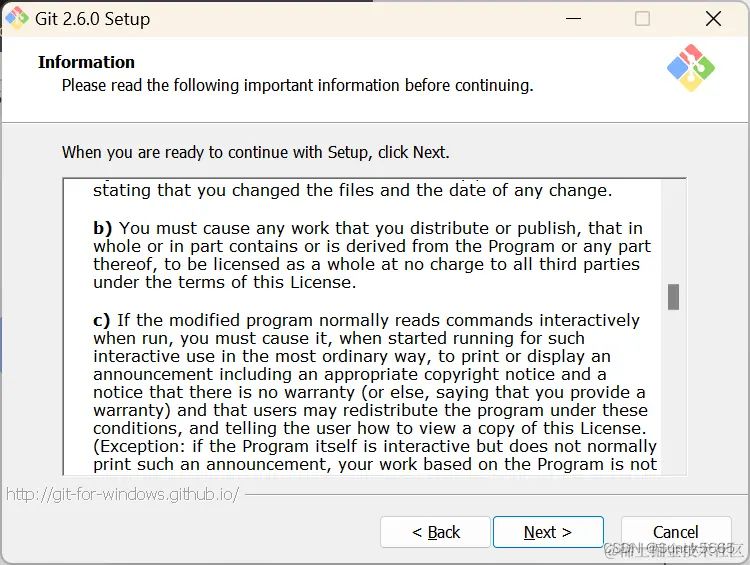
Task: Click the 'Information' heading
Action: (86, 62)
